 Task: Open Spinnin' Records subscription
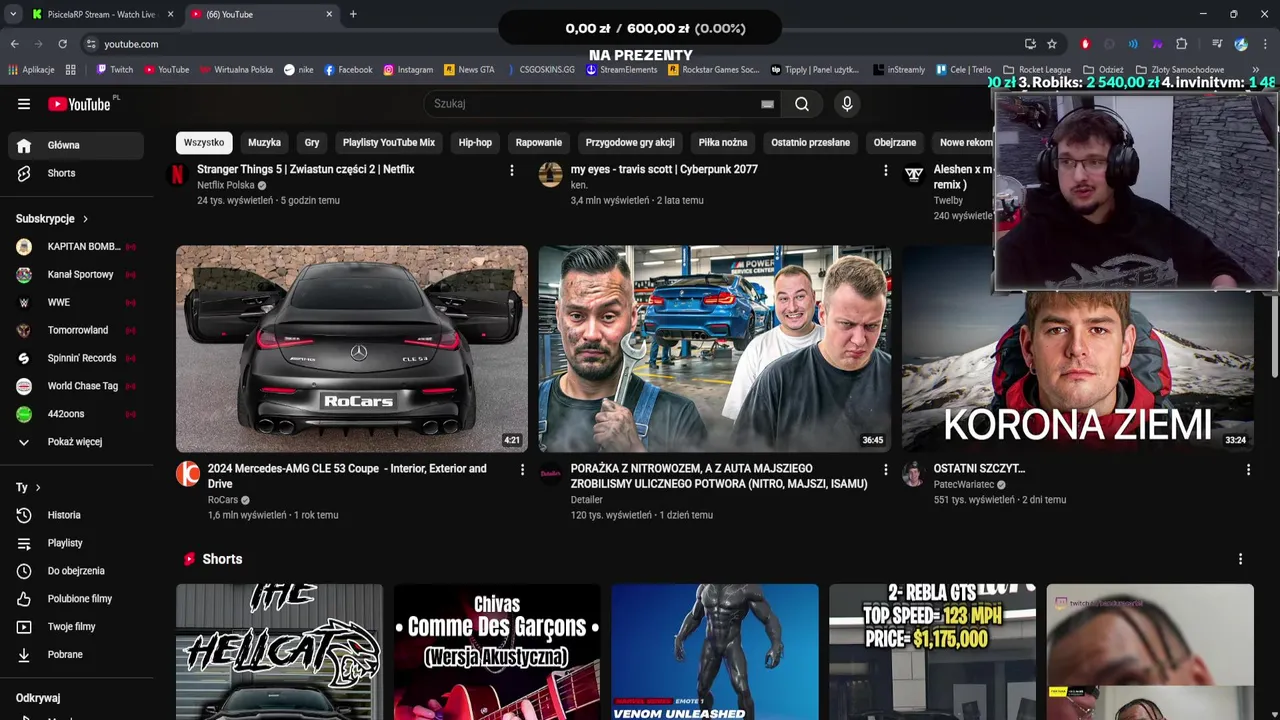[x=76, y=359]
